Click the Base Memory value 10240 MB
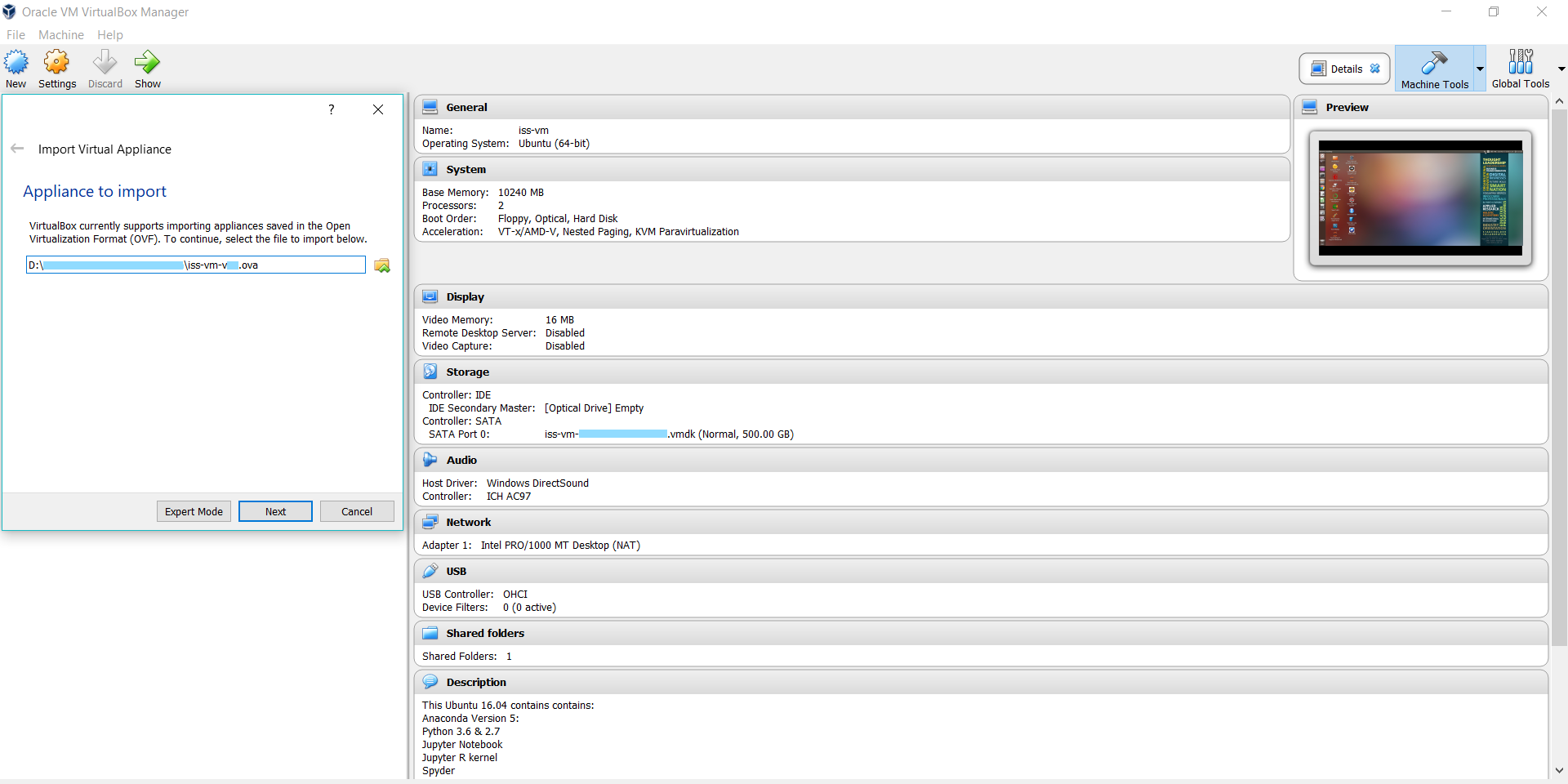Viewport: 1568px width, 784px height. point(521,193)
